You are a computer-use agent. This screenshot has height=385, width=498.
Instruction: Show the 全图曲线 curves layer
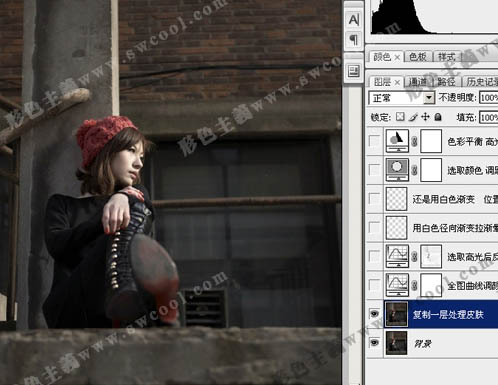pos(374,285)
